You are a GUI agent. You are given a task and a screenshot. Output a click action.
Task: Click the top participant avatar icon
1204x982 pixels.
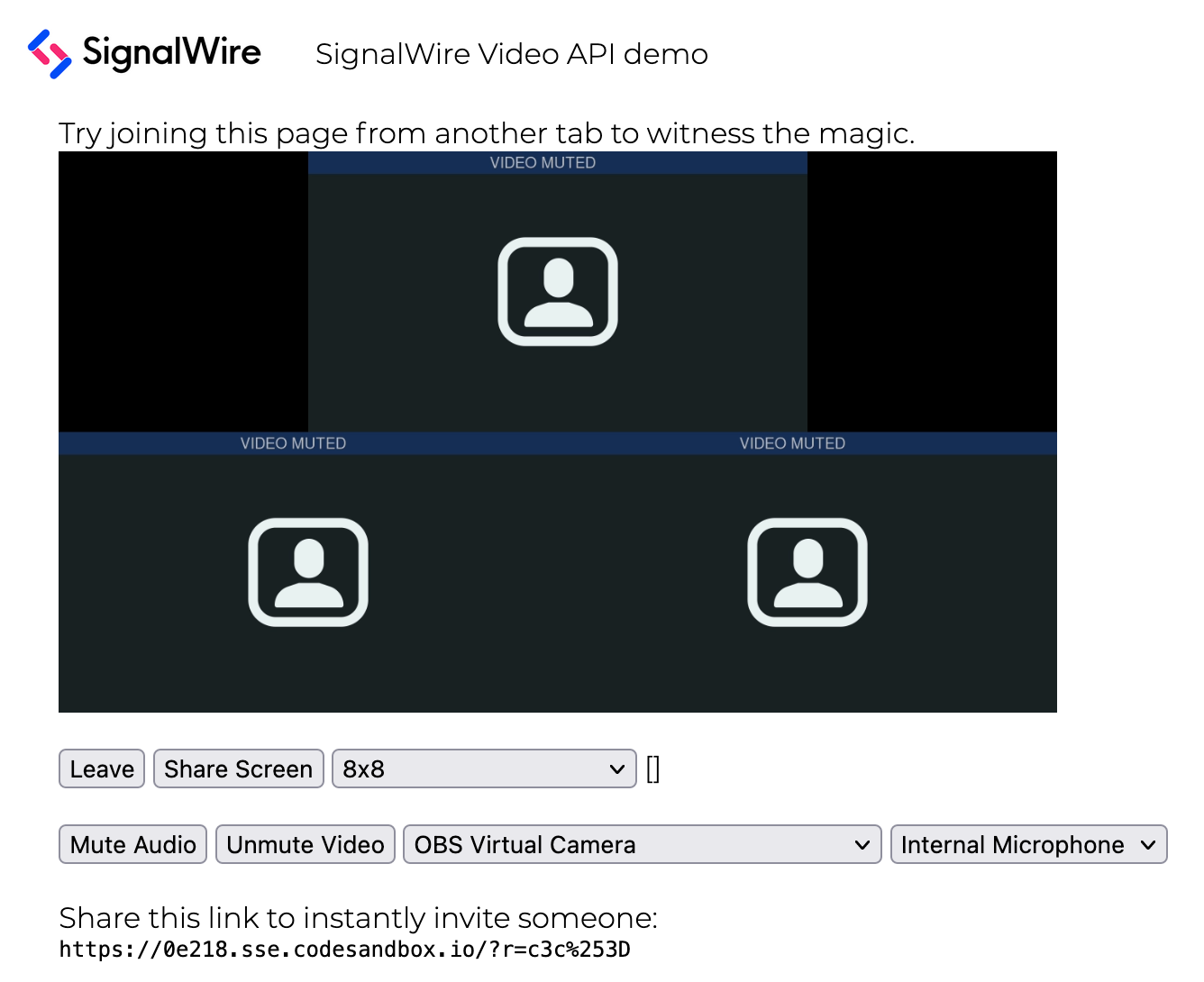[x=557, y=291]
